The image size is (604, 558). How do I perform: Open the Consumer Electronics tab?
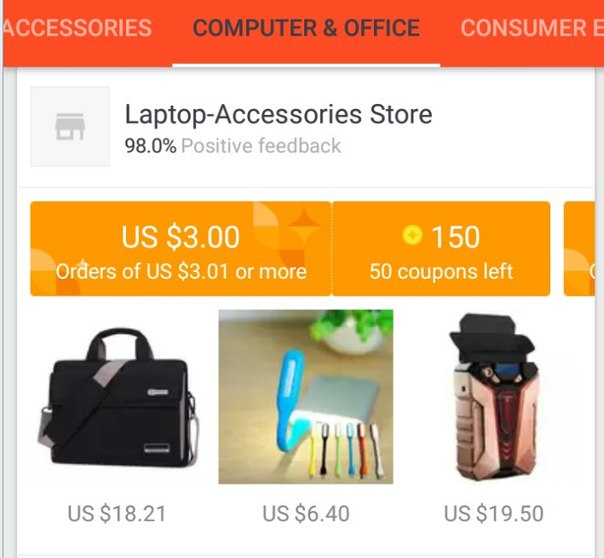pos(532,28)
